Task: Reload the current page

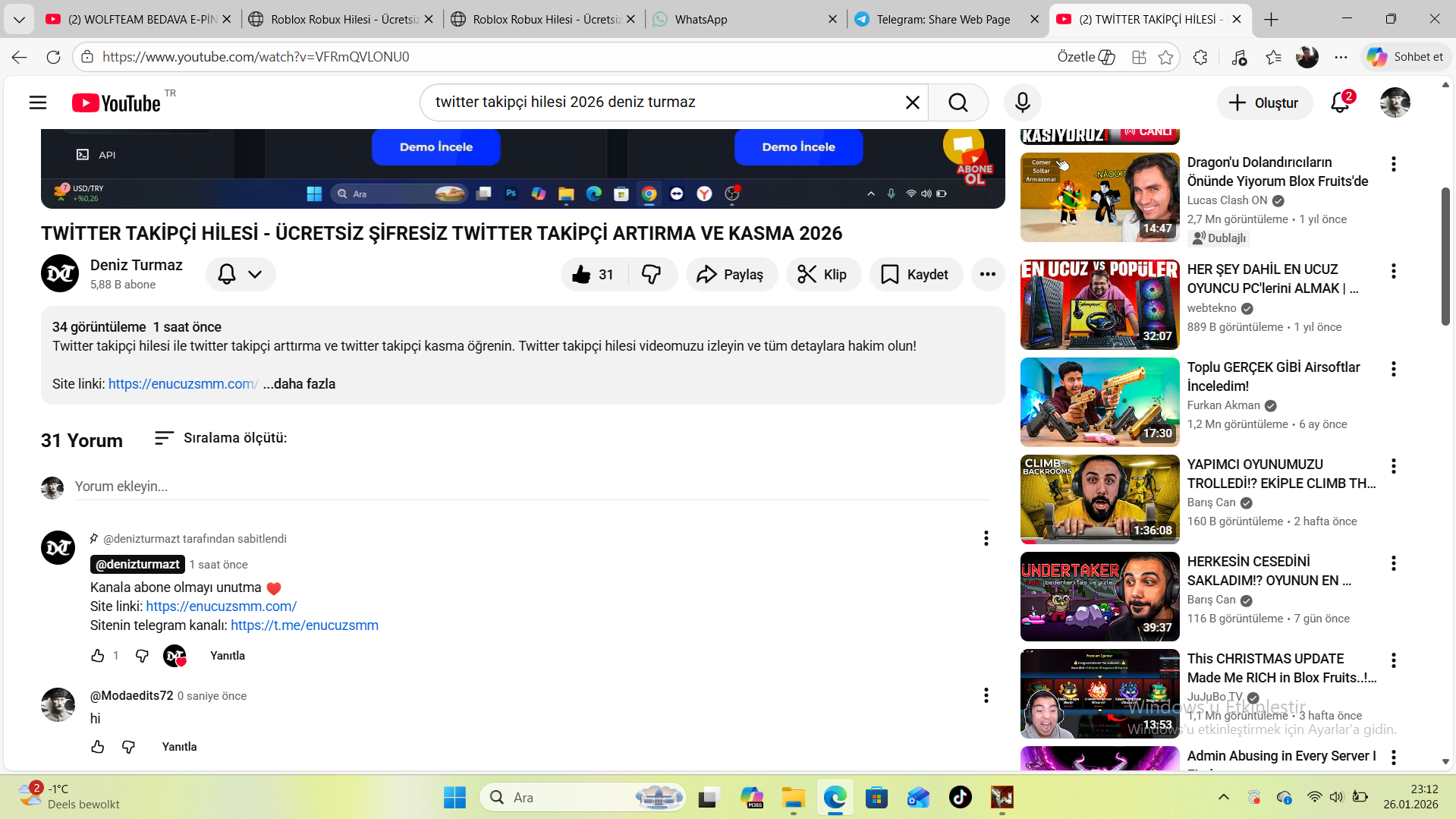Action: [x=53, y=57]
